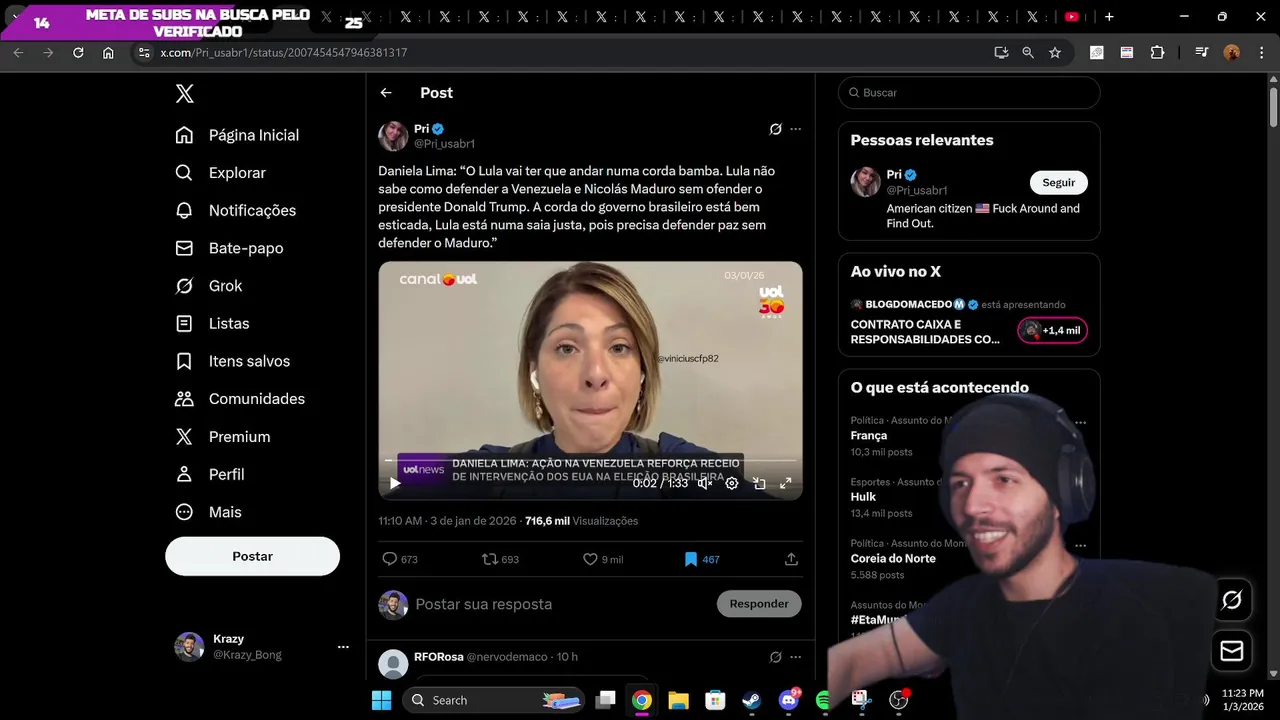Launch Steam from the taskbar
This screenshot has height=720, width=1280.
tap(751, 700)
